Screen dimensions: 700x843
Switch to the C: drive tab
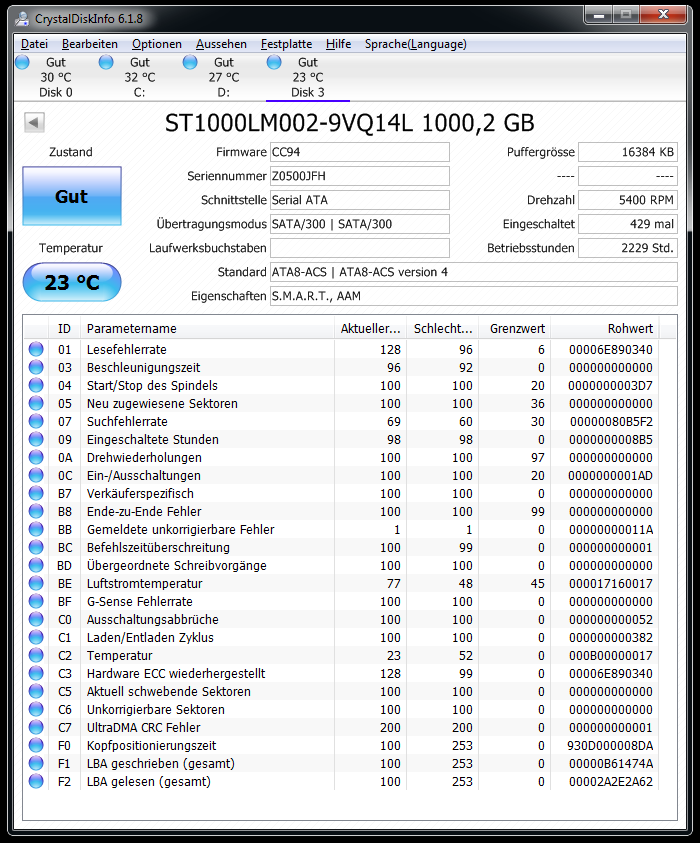tap(139, 77)
